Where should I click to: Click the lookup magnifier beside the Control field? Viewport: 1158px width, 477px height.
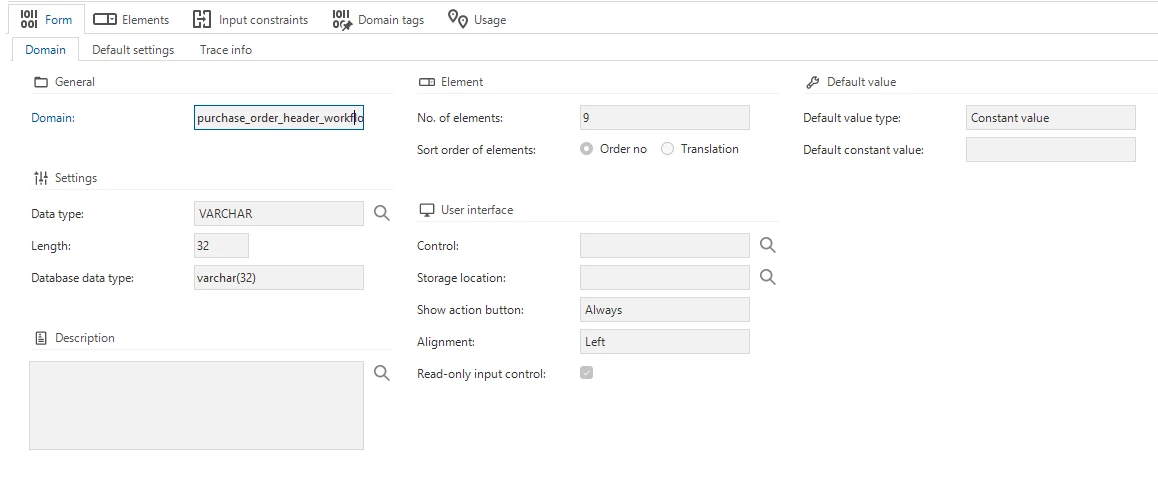[767, 245]
